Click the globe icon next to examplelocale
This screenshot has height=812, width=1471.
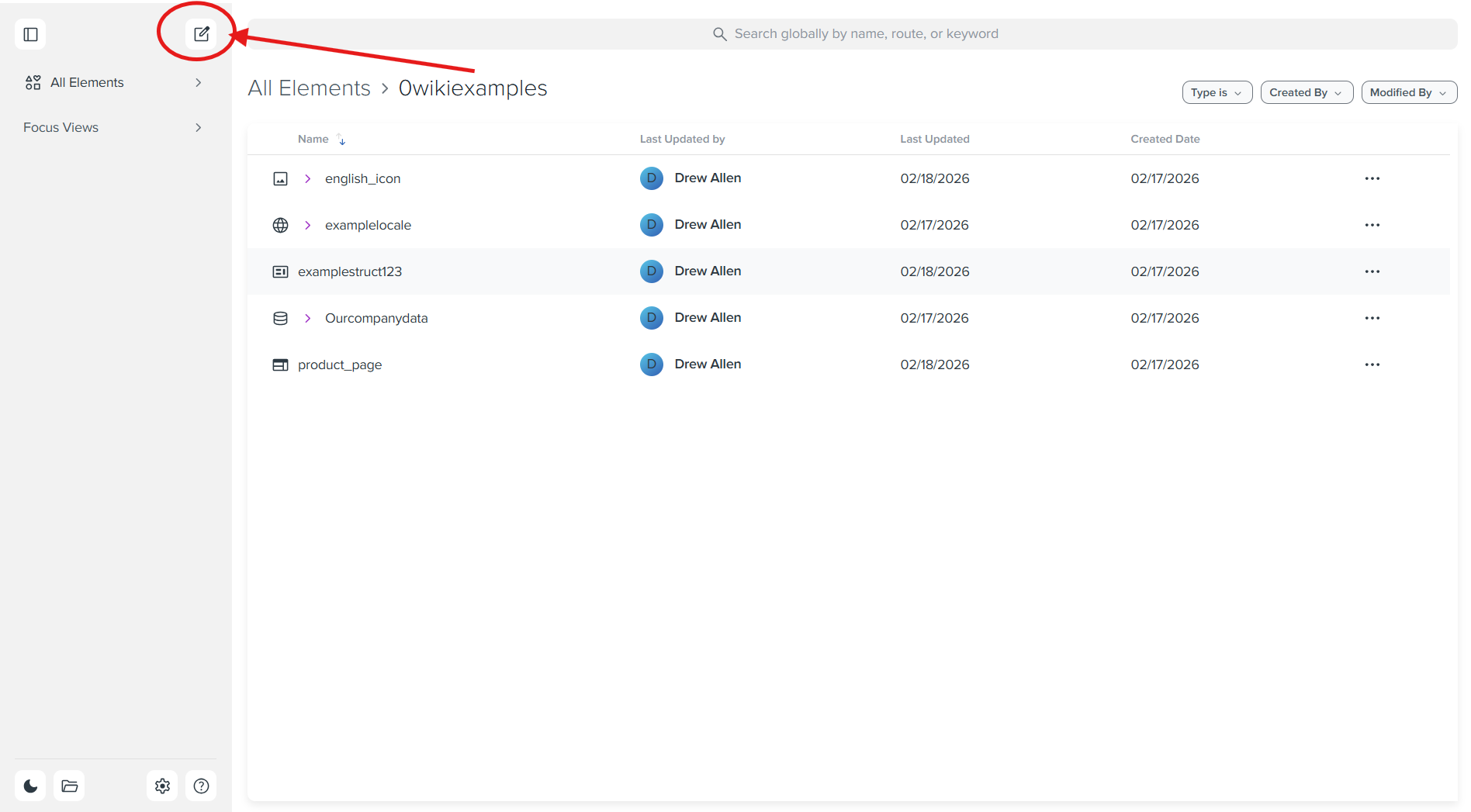pyautogui.click(x=280, y=225)
